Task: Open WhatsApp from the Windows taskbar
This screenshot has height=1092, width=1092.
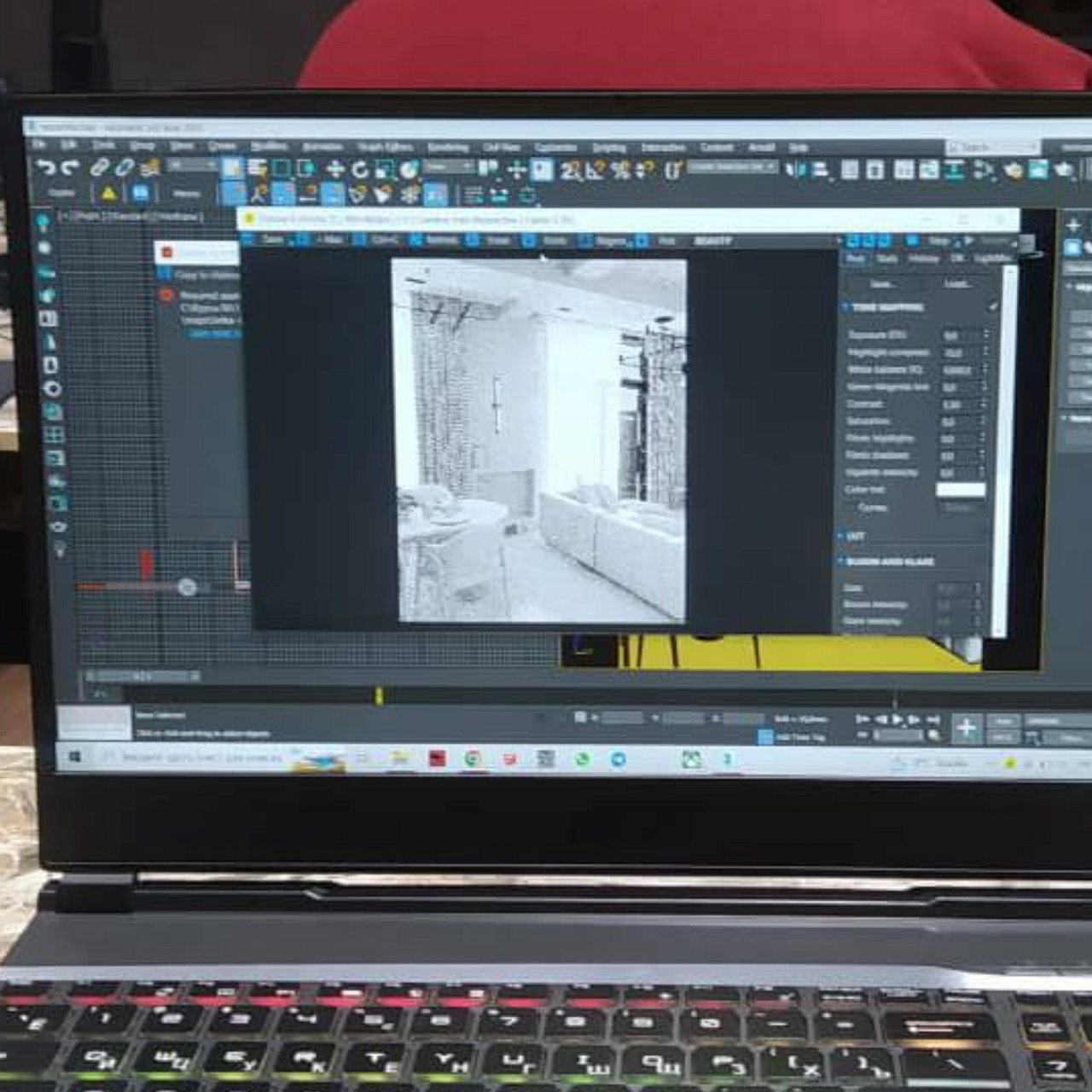Action: click(x=582, y=758)
